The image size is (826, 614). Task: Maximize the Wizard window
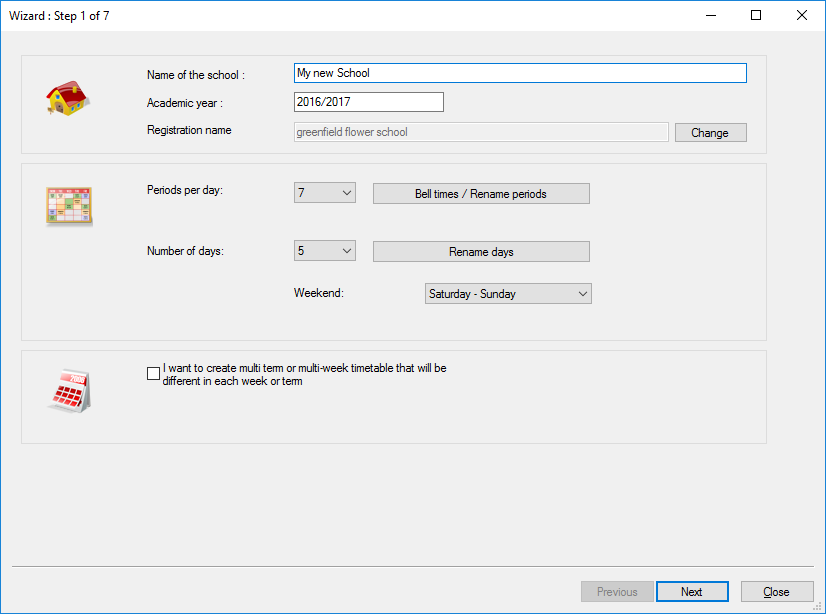(756, 15)
